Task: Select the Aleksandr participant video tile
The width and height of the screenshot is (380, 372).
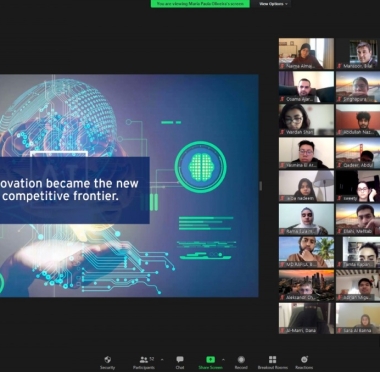Action: pyautogui.click(x=306, y=285)
